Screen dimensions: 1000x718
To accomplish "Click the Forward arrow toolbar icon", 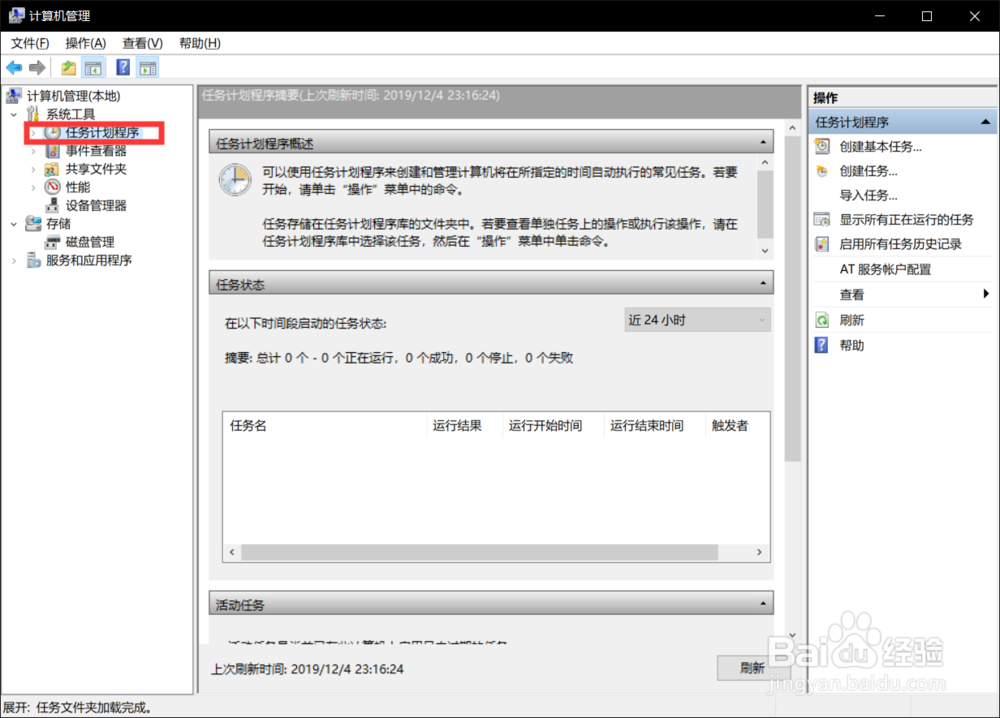I will pos(37,68).
